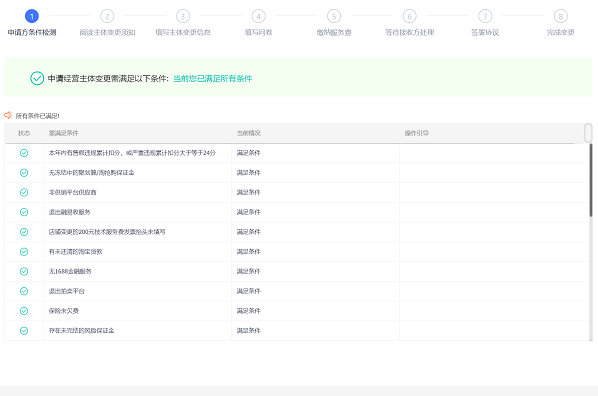Select the condition text mentioning 24分
The width and height of the screenshot is (598, 396).
(x=132, y=153)
